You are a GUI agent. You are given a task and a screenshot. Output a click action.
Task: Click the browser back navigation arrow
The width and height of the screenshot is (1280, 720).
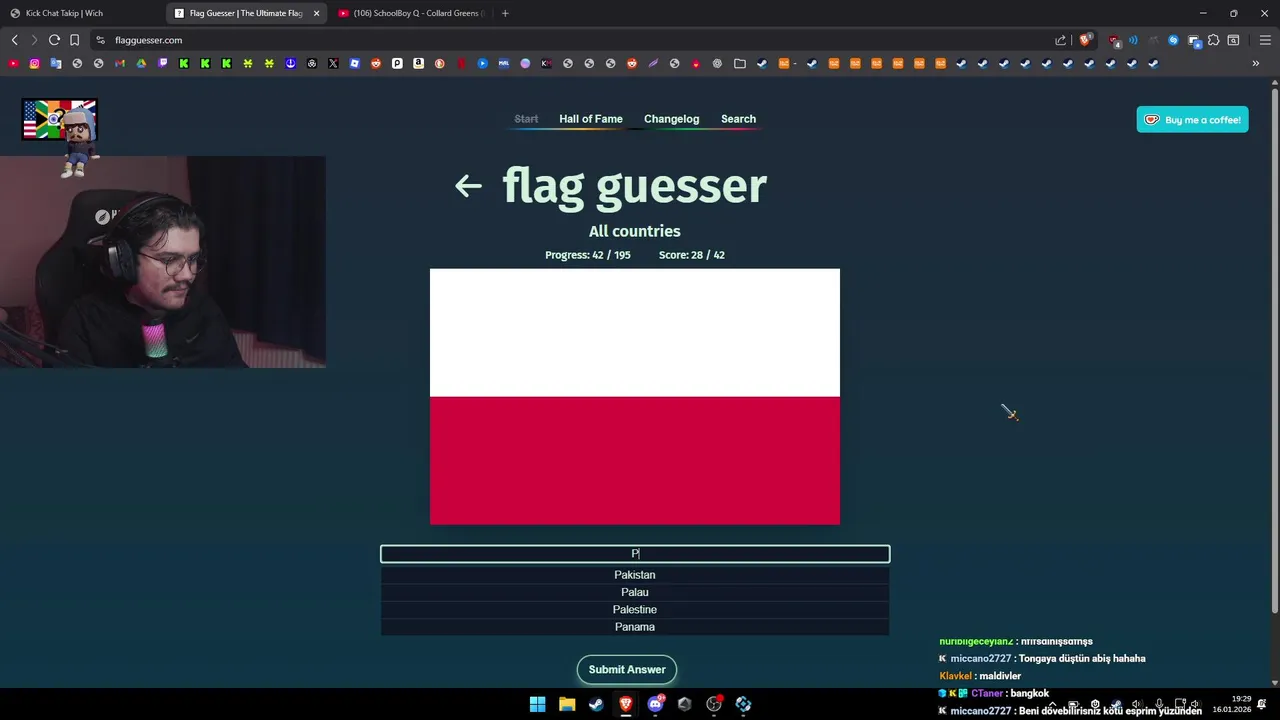click(x=14, y=40)
